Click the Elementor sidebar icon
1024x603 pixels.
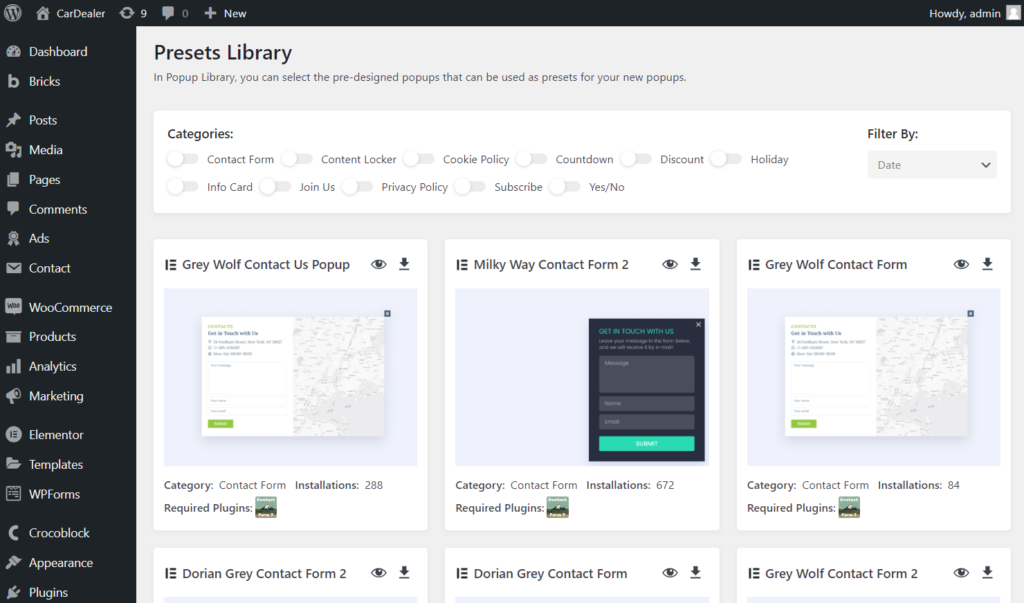pyautogui.click(x=13, y=434)
